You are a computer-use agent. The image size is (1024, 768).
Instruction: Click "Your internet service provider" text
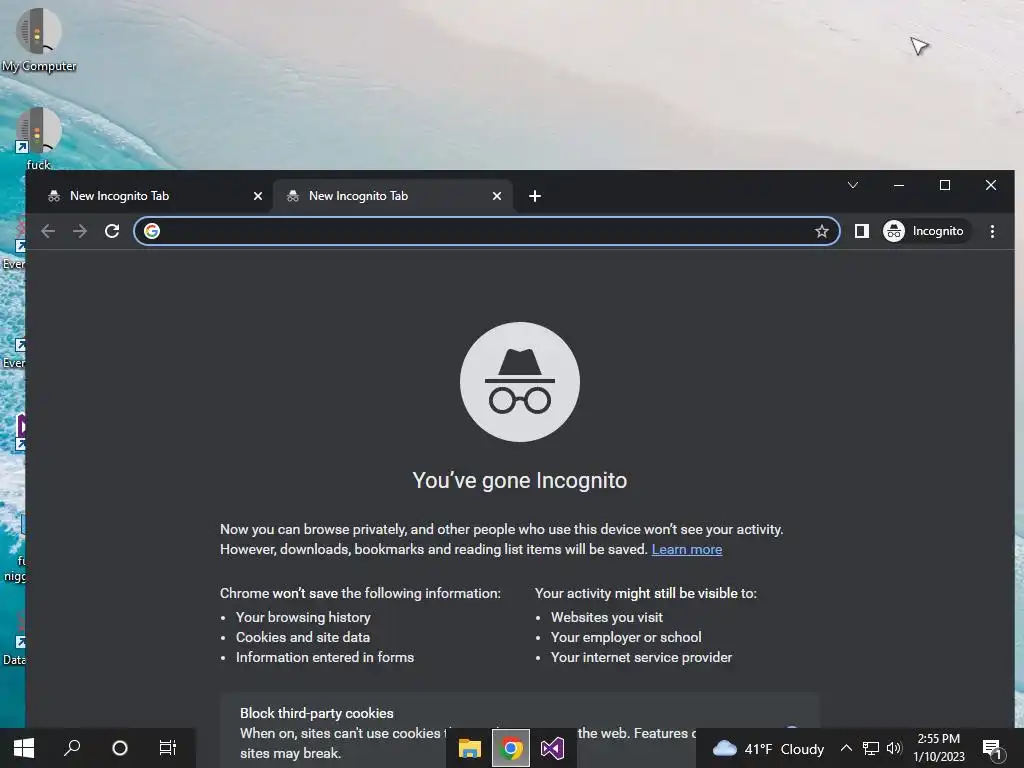[x=641, y=658]
